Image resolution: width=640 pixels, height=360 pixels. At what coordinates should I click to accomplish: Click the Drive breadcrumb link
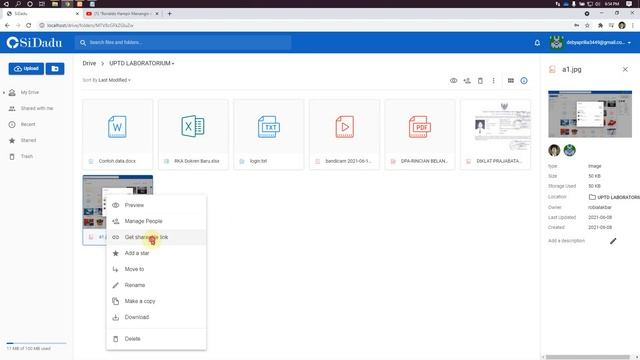point(89,63)
